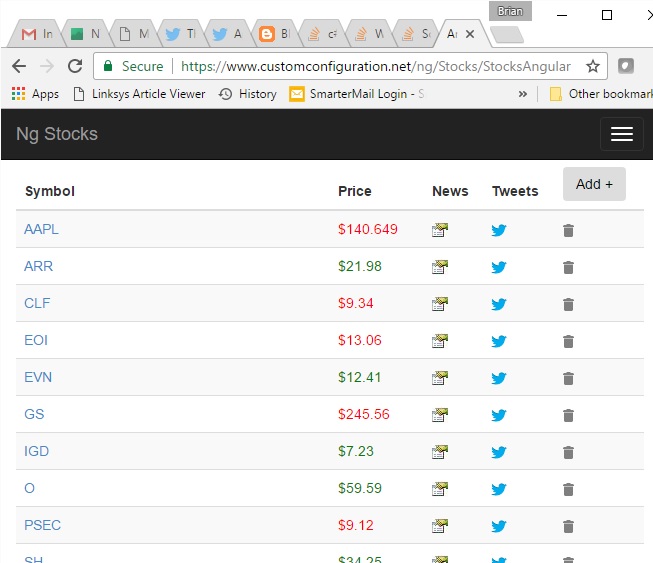Remove IGD with the trash icon
The height and width of the screenshot is (563, 653).
(x=568, y=452)
